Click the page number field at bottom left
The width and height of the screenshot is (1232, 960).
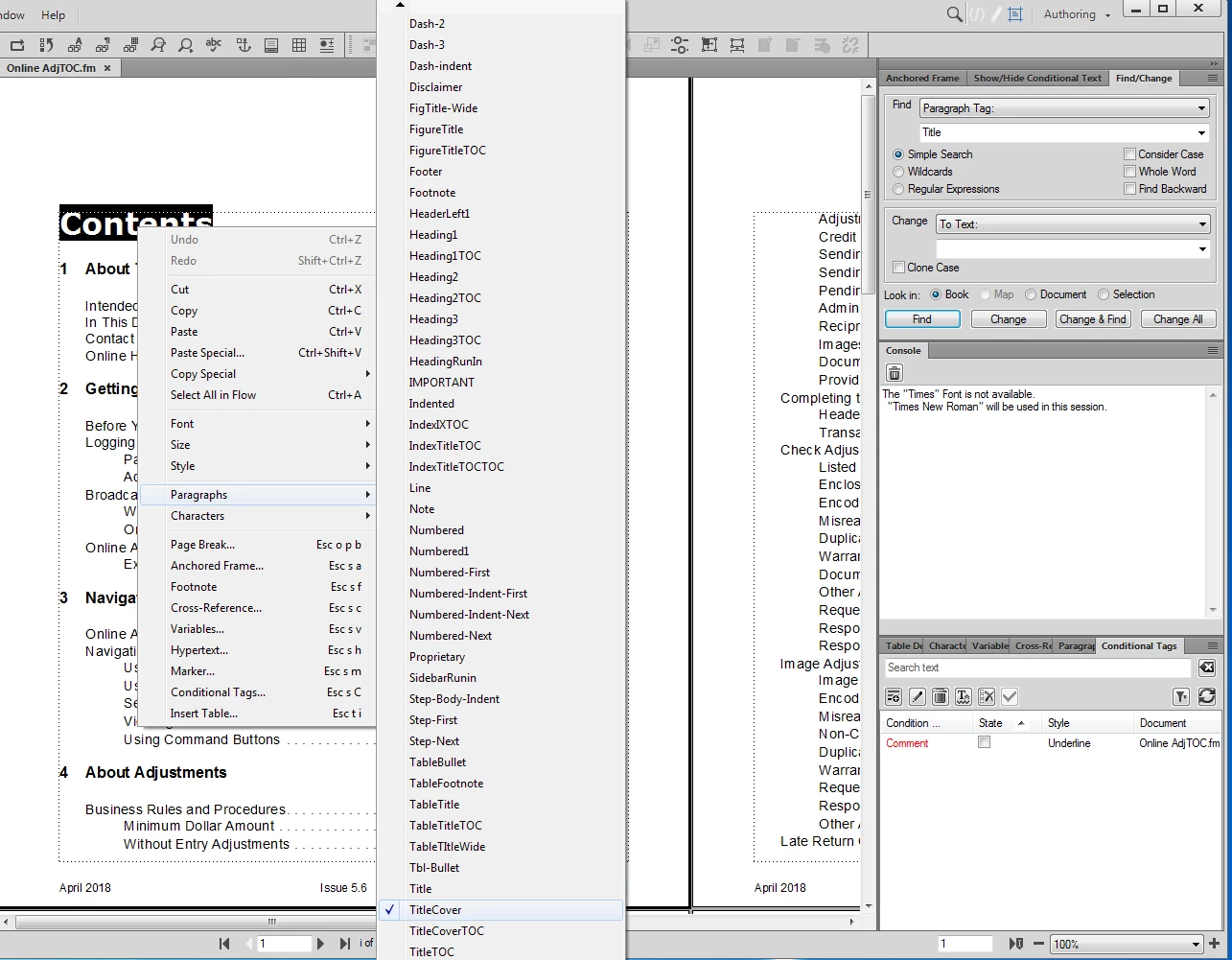pos(284,944)
